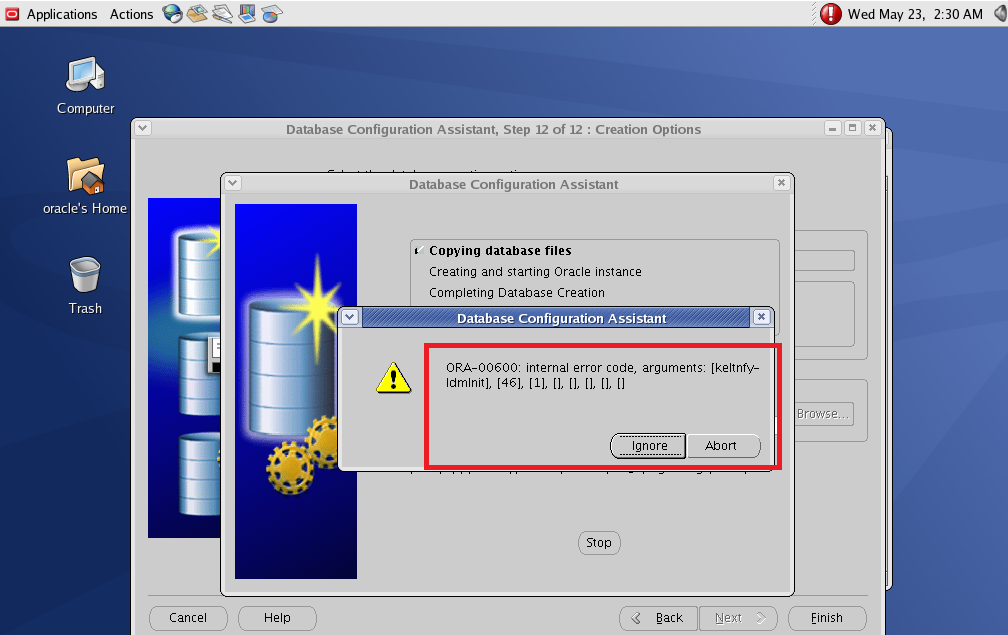The width and height of the screenshot is (1008, 635).
Task: Launch the presentation application from the panel
Action: (x=247, y=13)
